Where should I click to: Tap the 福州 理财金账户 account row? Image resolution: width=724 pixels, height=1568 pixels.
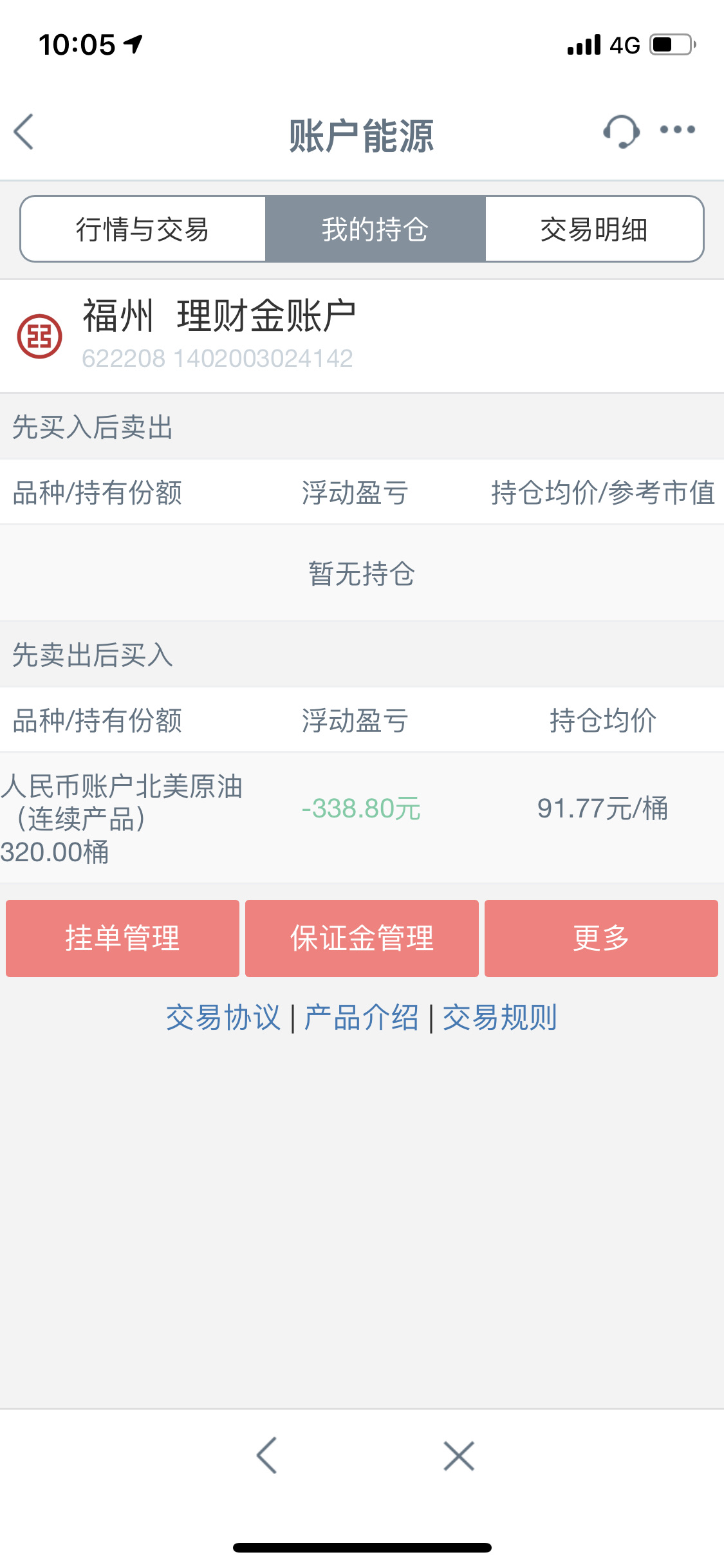362,336
